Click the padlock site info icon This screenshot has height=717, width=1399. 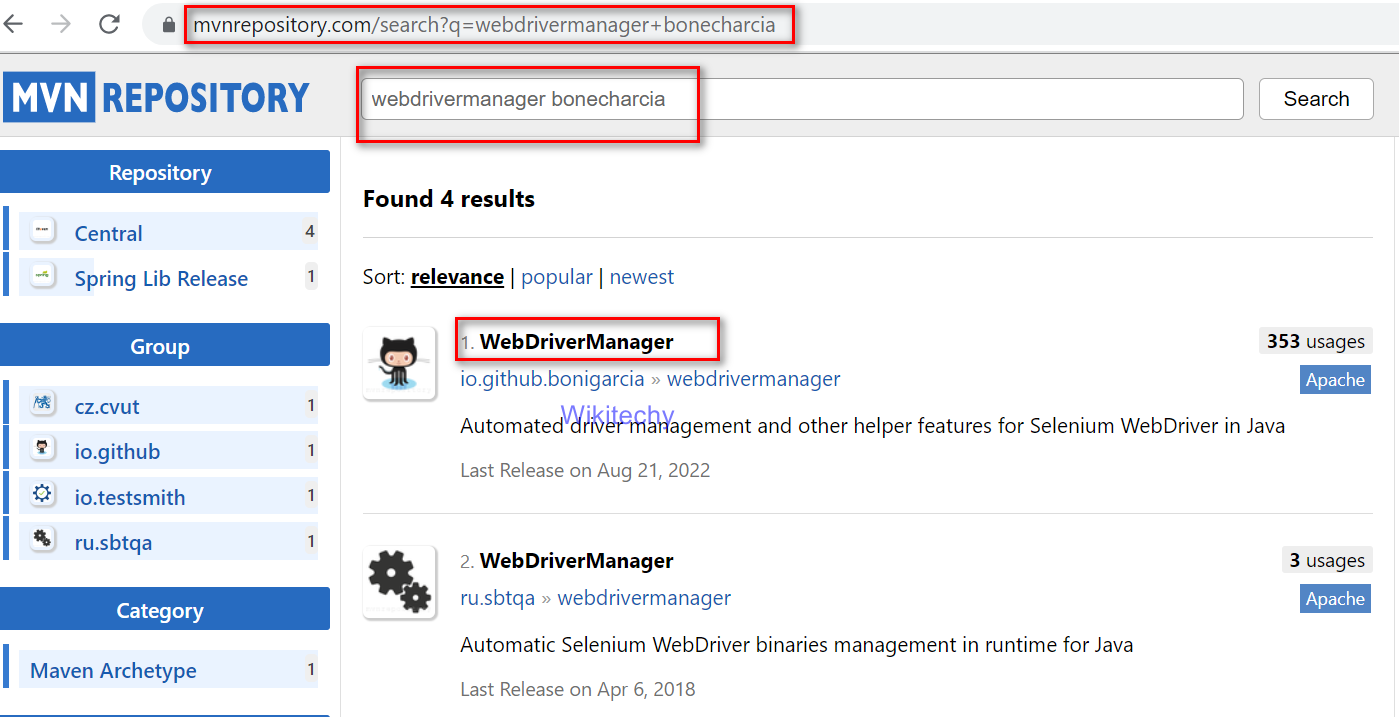tap(169, 26)
